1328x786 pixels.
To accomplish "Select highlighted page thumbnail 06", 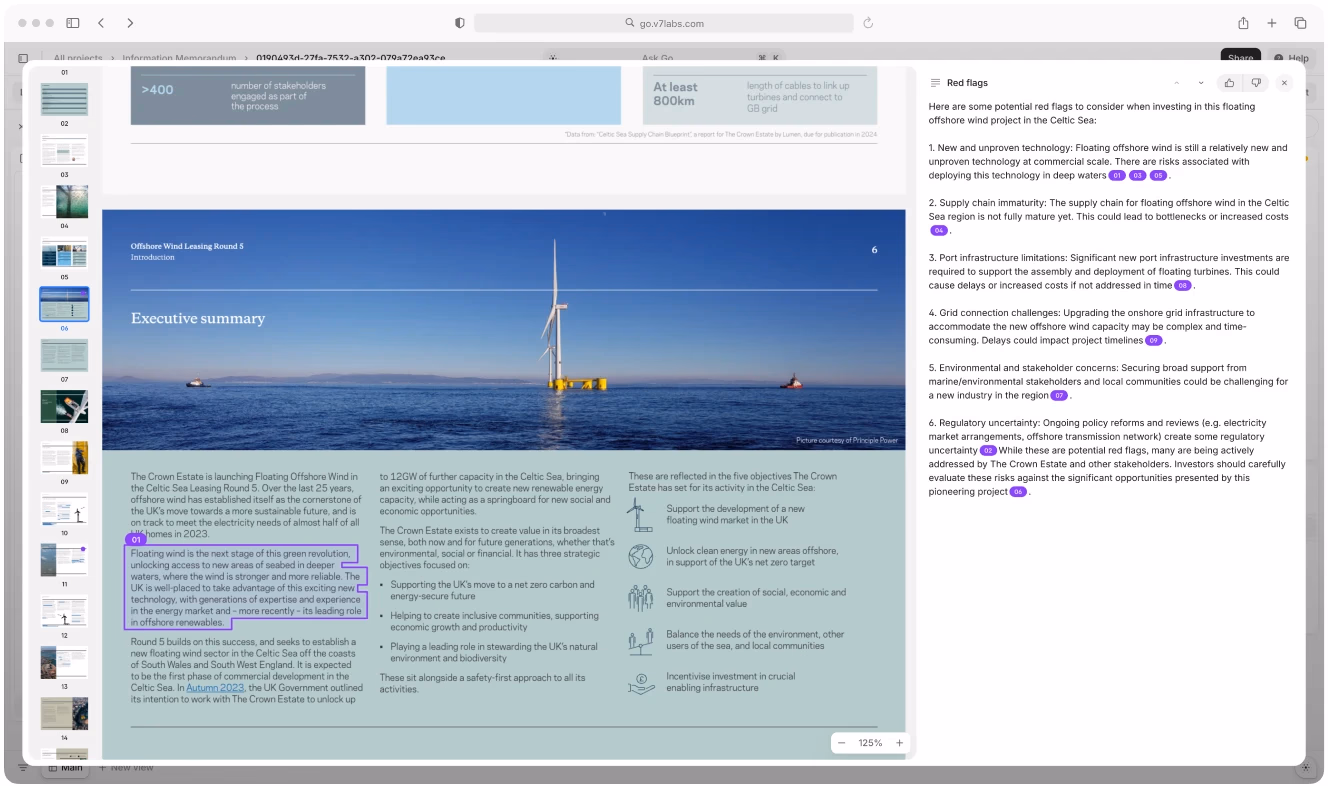I will (x=64, y=304).
